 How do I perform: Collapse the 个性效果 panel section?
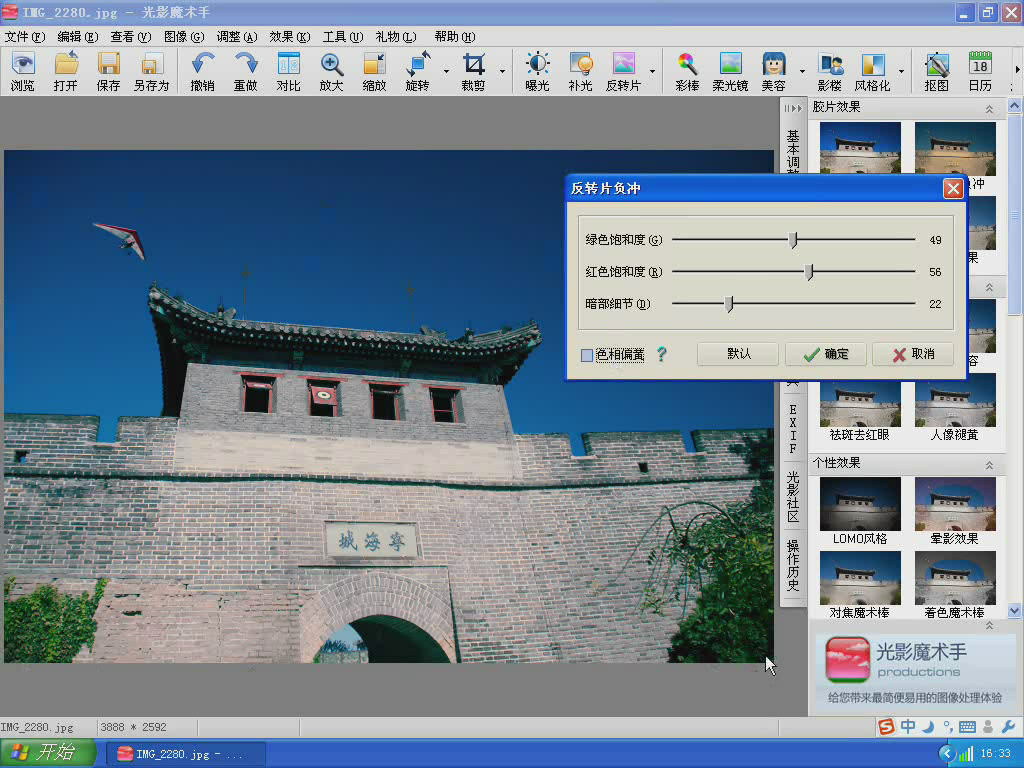coord(989,464)
